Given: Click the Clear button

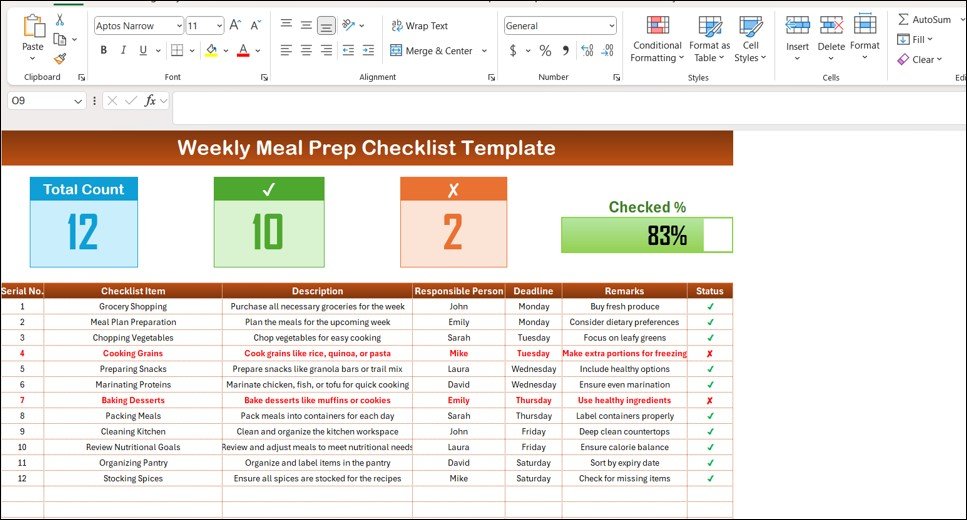Looking at the screenshot, I should [x=920, y=59].
